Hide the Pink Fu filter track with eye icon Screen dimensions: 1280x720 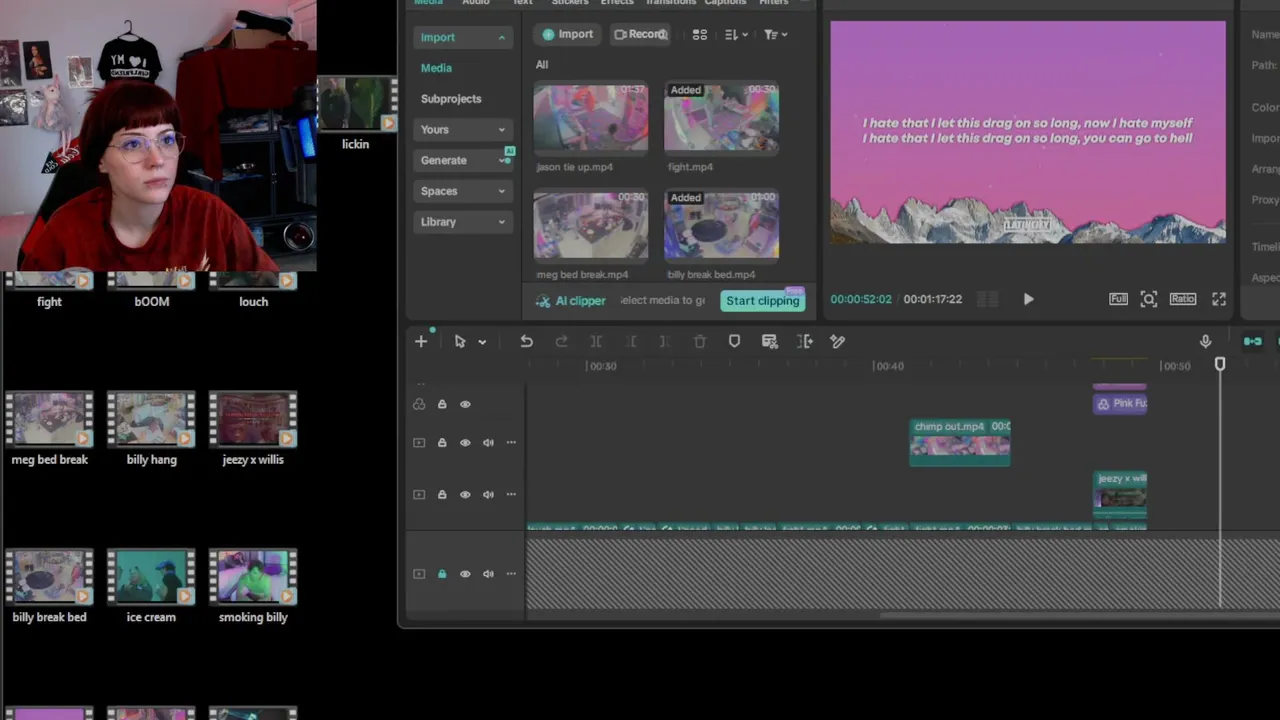tap(465, 404)
